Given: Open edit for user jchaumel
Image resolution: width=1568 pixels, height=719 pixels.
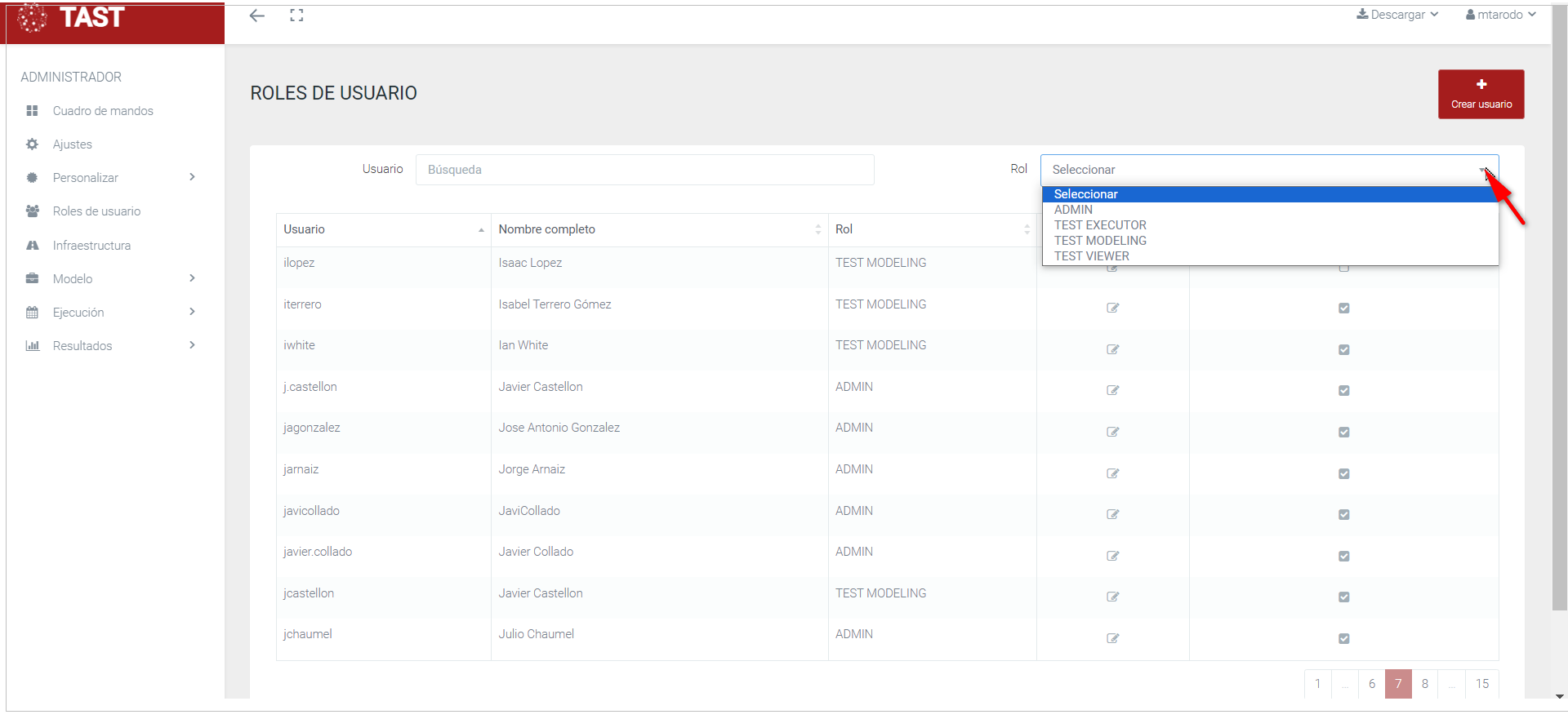Looking at the screenshot, I should [1112, 638].
